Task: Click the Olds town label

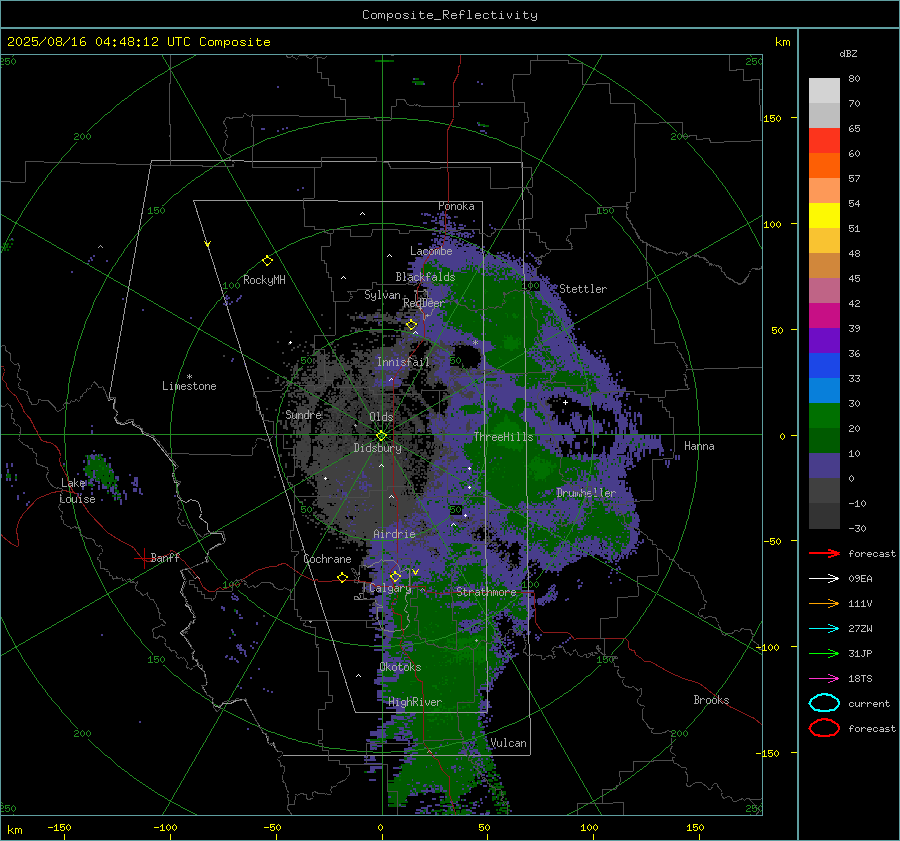Action: coord(381,417)
